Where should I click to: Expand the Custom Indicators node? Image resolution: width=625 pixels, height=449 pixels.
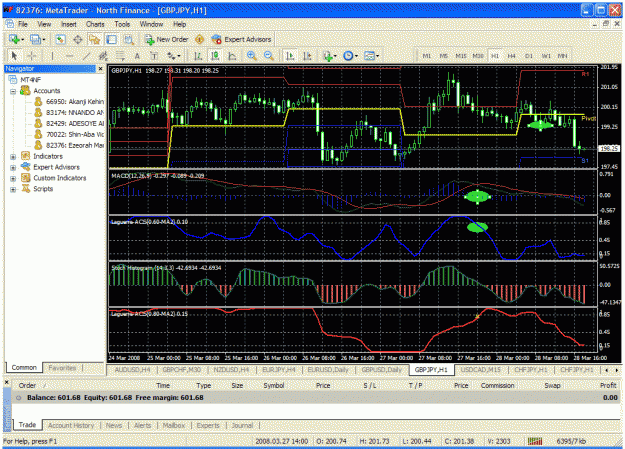(x=13, y=178)
